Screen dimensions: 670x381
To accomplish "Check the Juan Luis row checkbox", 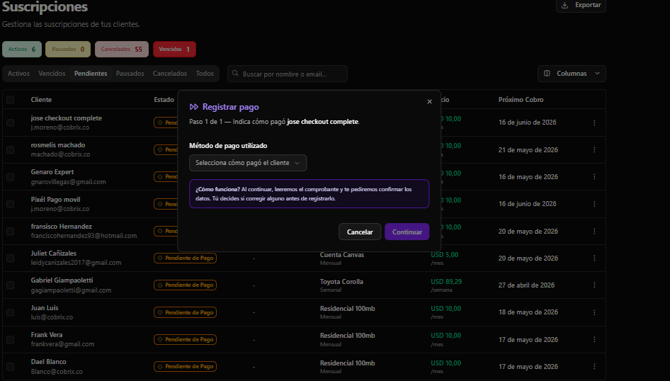I will [x=10, y=312].
